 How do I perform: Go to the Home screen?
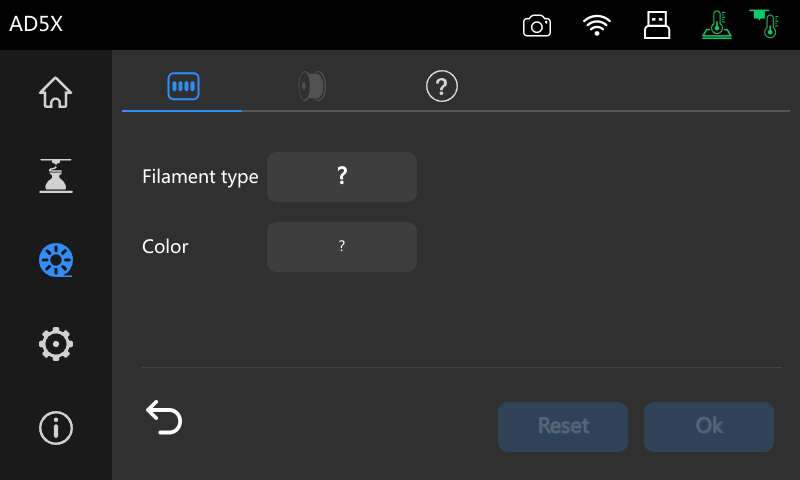[56, 92]
